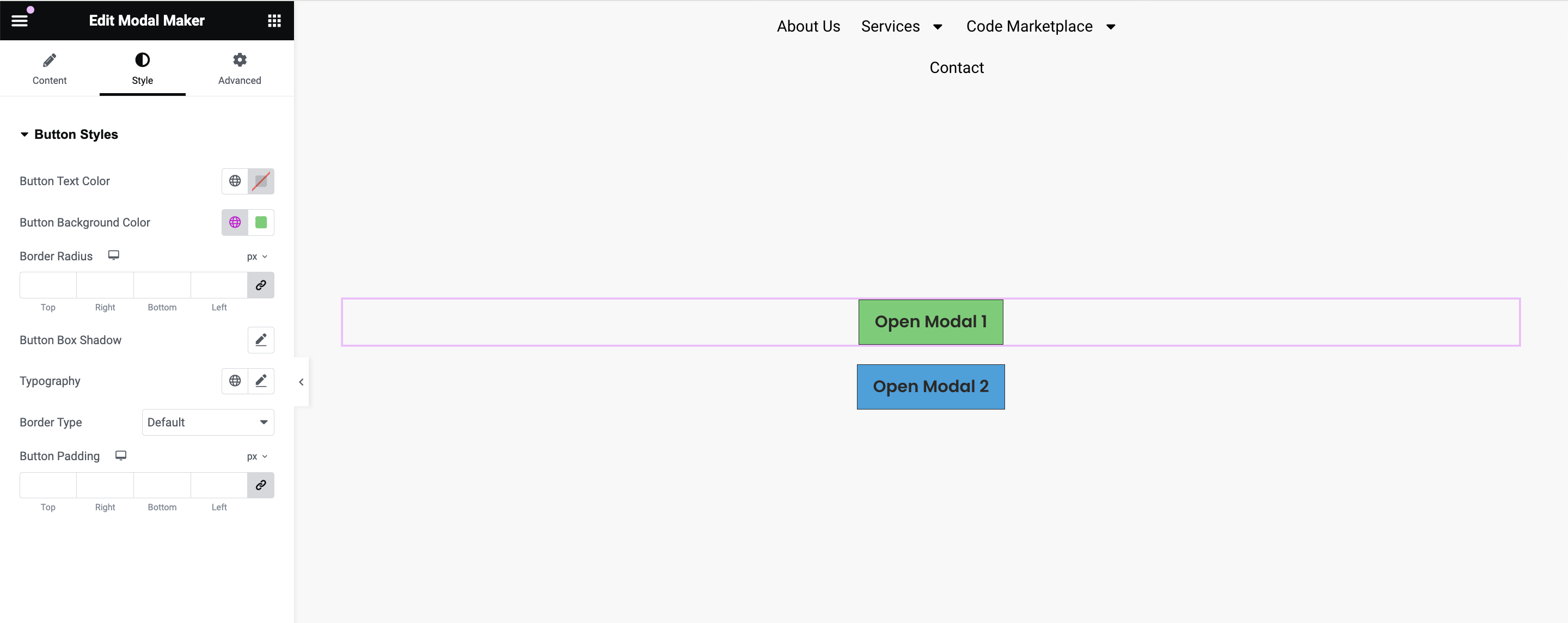The image size is (1568, 623).
Task: Toggle Border Radius linked values
Action: pos(261,285)
